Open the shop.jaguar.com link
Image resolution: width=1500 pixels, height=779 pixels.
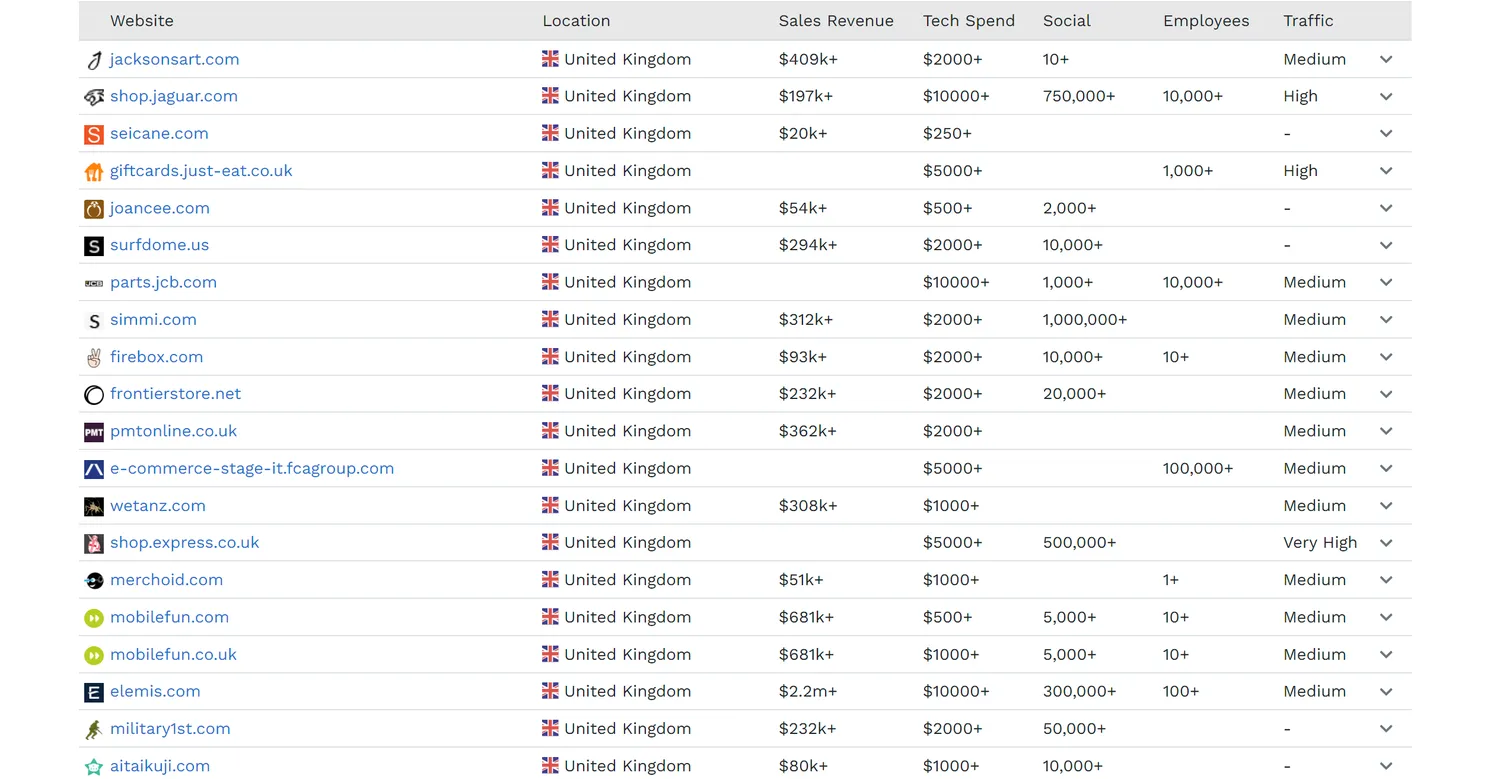pyautogui.click(x=174, y=97)
